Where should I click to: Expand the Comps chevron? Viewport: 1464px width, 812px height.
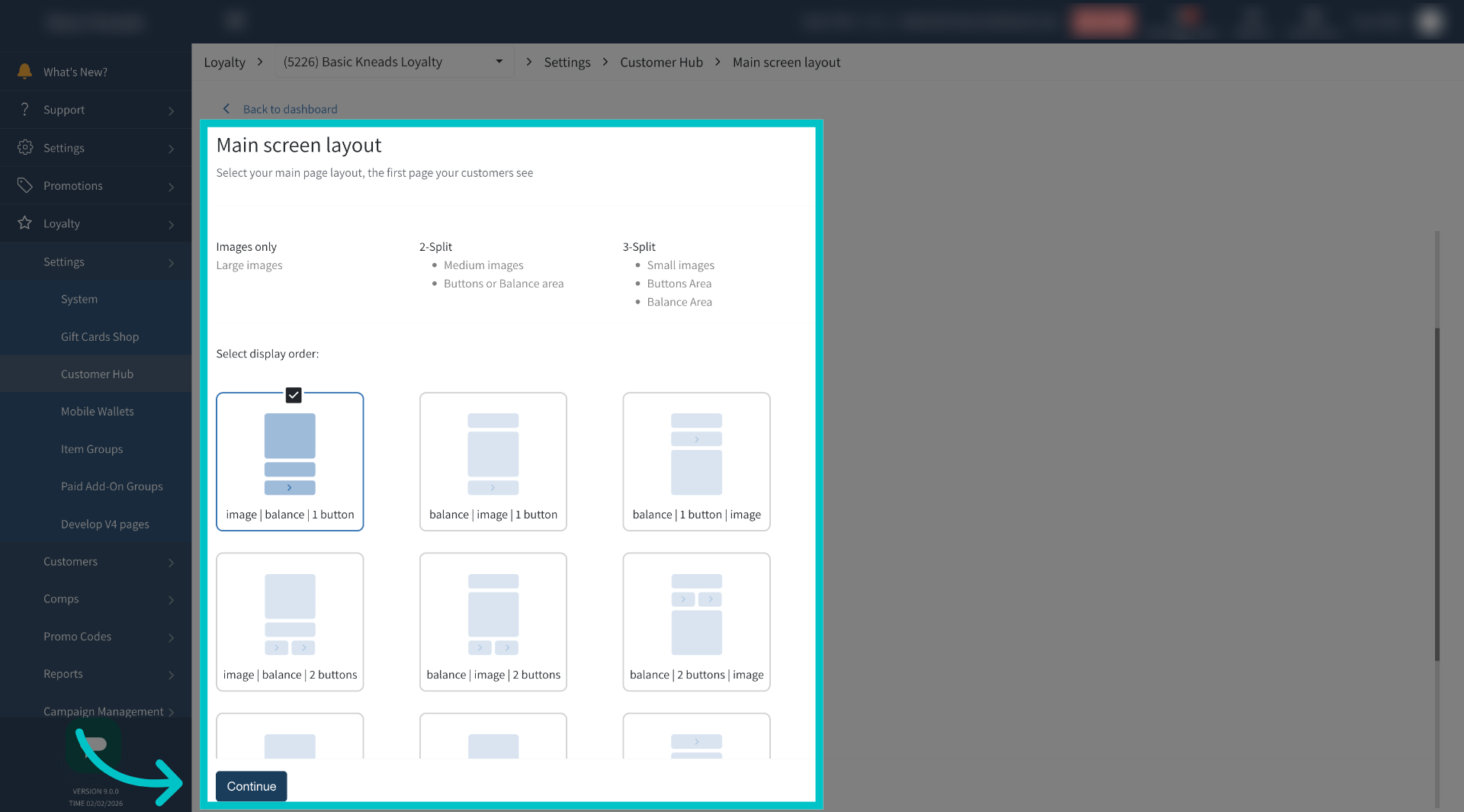pos(171,600)
